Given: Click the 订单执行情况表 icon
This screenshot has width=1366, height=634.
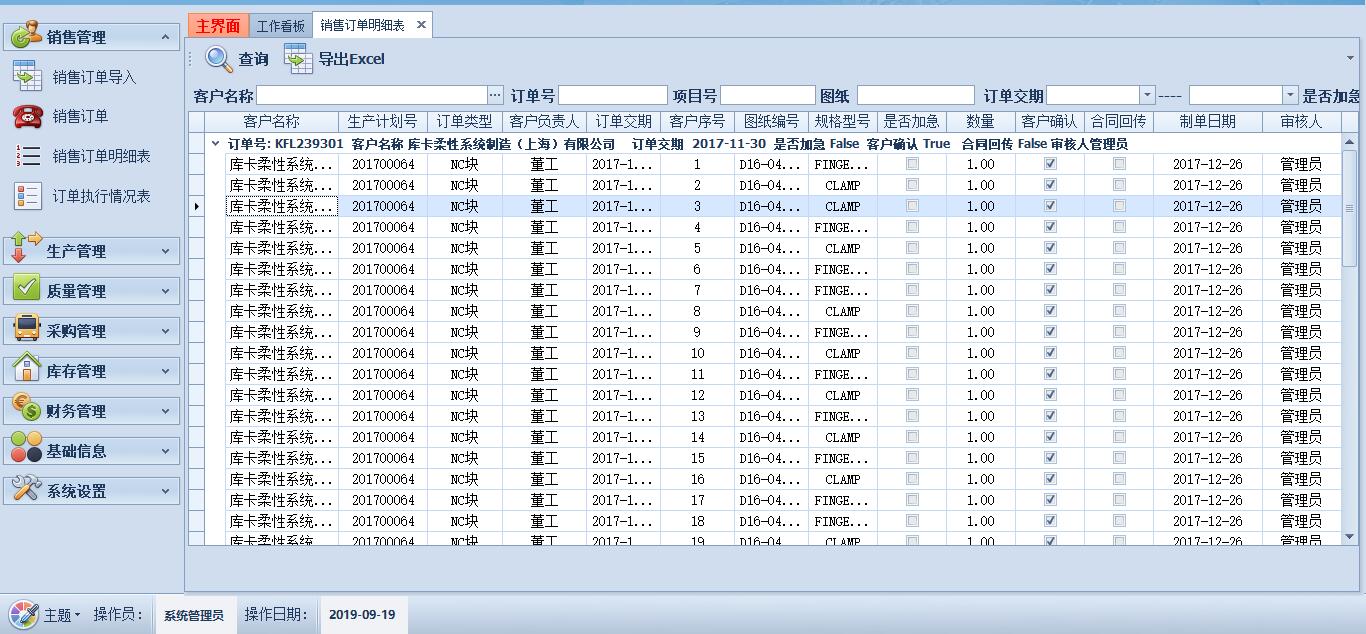Looking at the screenshot, I should click(27, 196).
